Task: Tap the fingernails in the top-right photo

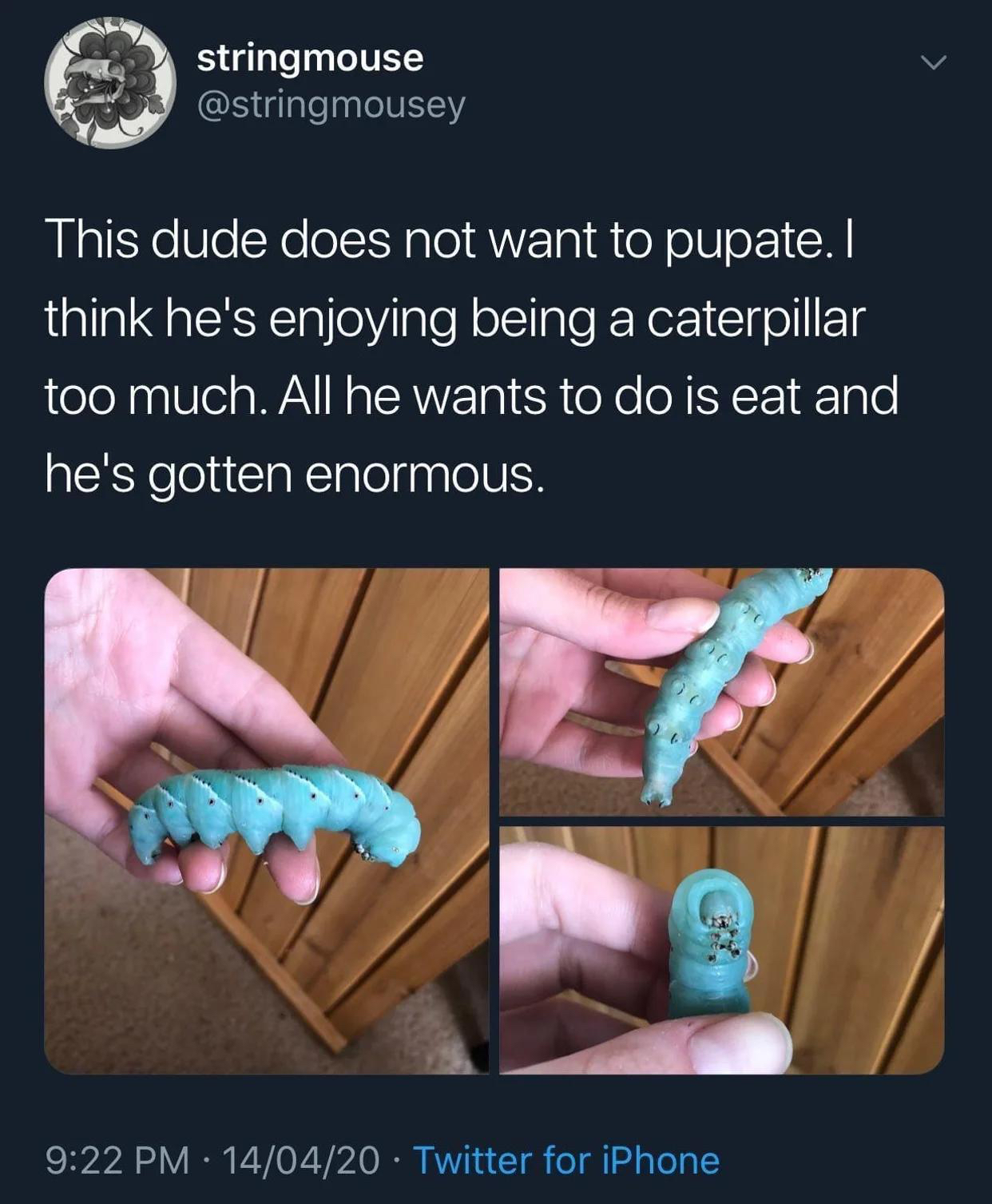Action: pyautogui.click(x=692, y=615)
